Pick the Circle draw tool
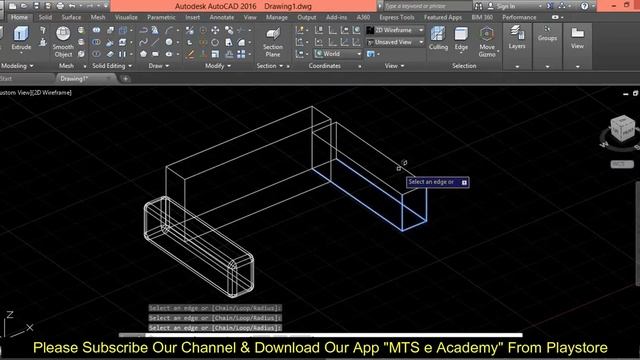 coord(169,42)
